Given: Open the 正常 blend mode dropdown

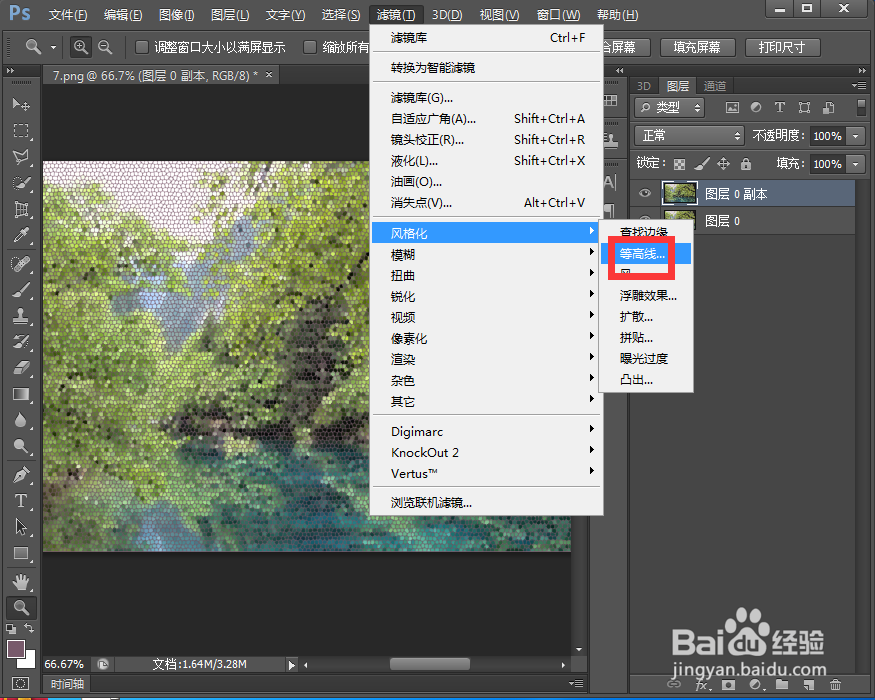Looking at the screenshot, I should [688, 134].
